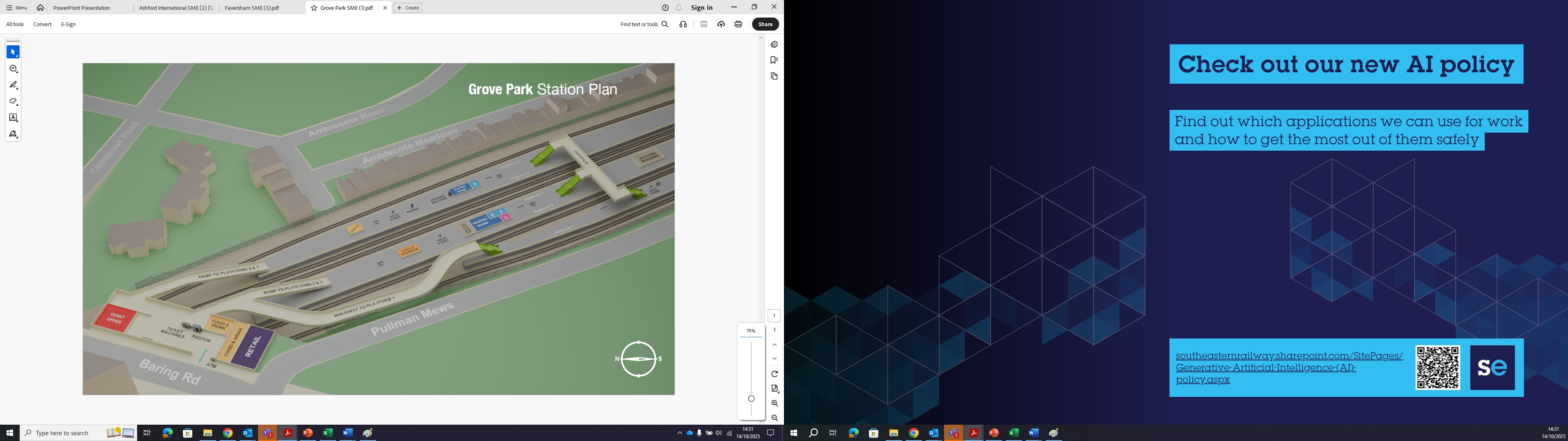Click the print document icon

coord(738,24)
